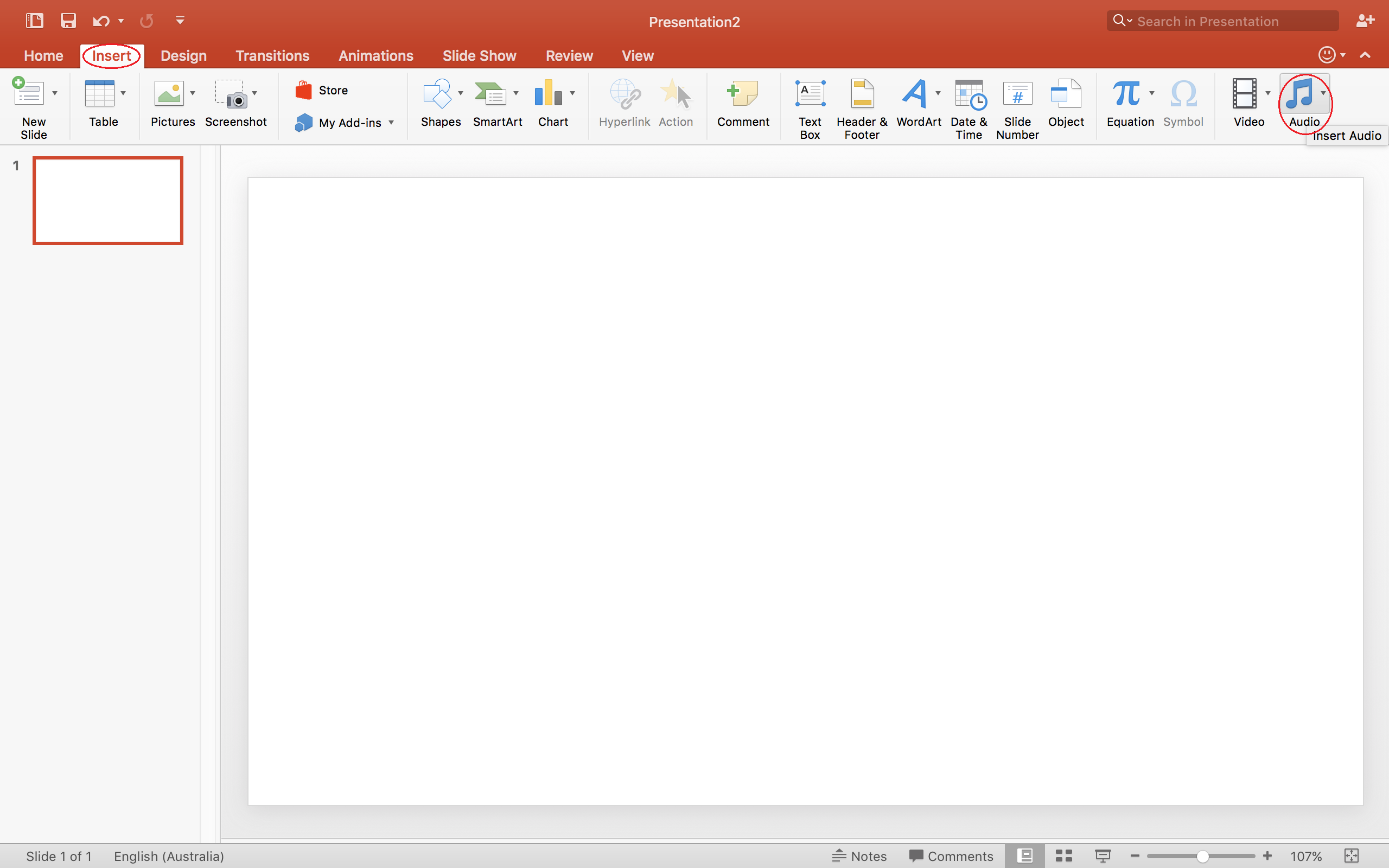Screen dimensions: 1389x868
Task: Go to the Animations tab
Action: pos(376,56)
